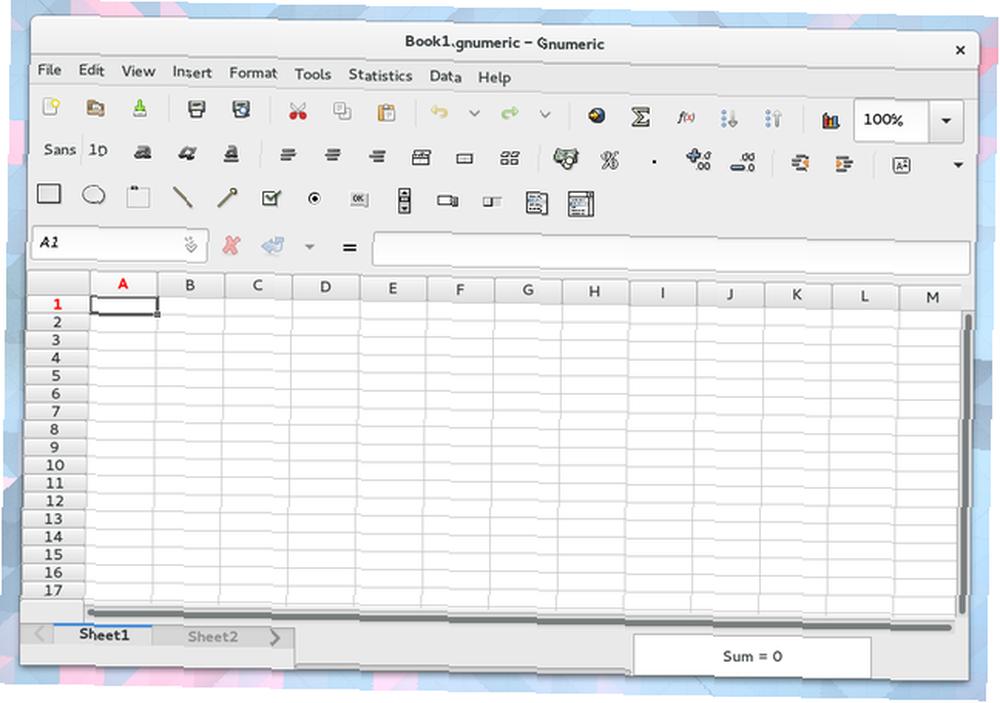Select the frame object tool

tap(138, 196)
